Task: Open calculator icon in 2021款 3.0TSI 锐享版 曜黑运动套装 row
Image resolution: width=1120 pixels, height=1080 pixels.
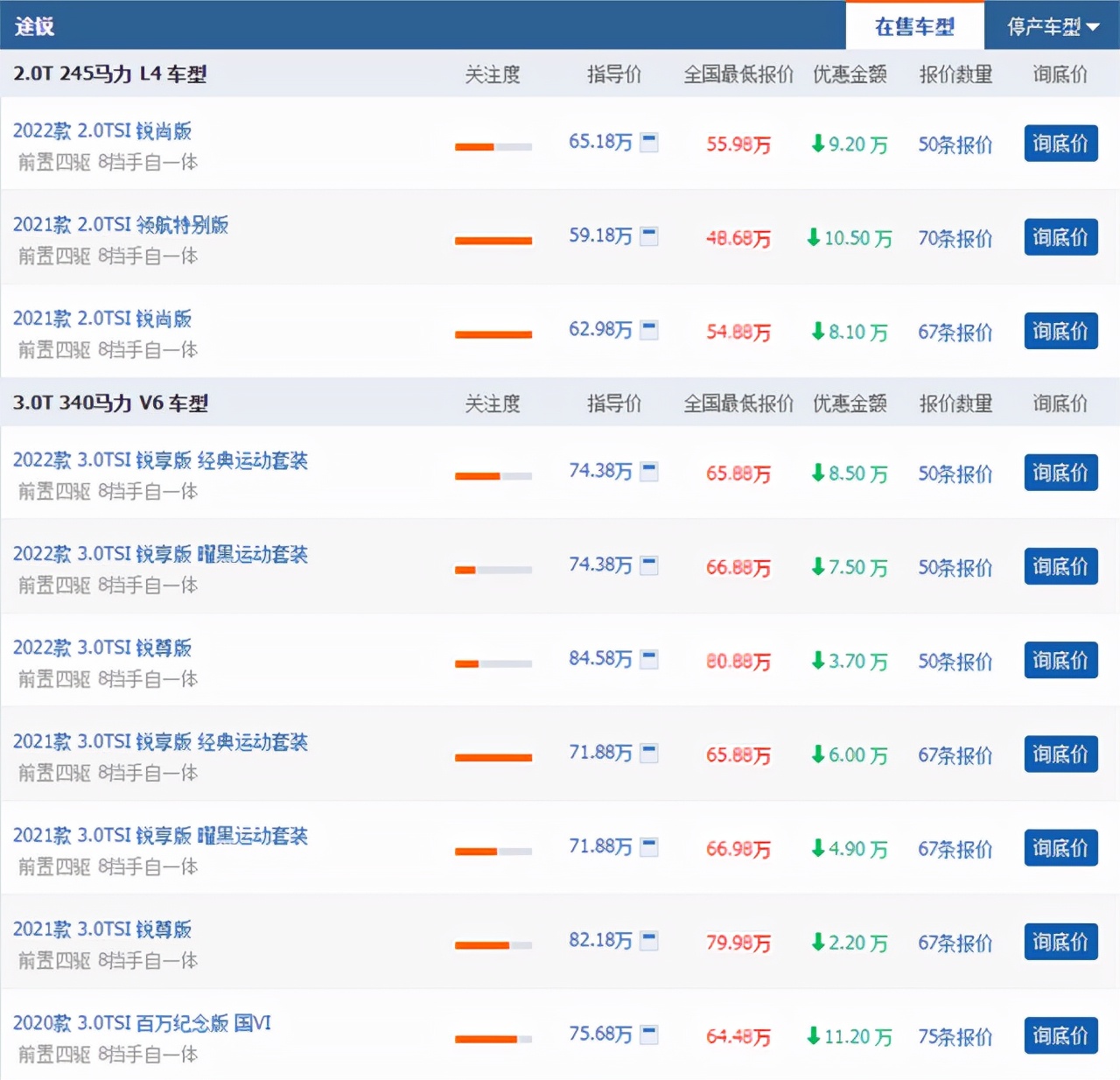Action: pyautogui.click(x=649, y=847)
